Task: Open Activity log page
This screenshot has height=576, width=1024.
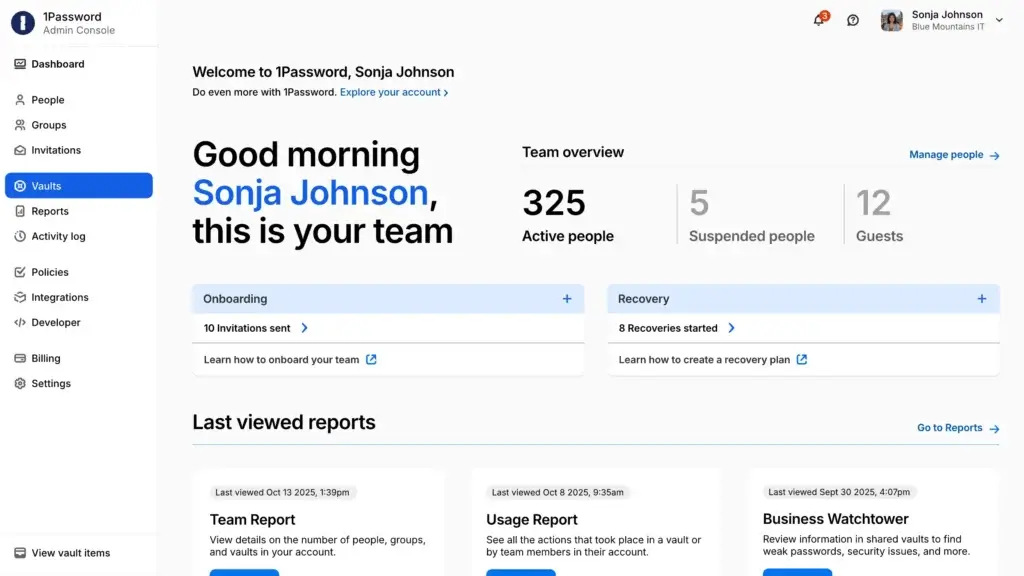Action: (x=78, y=236)
